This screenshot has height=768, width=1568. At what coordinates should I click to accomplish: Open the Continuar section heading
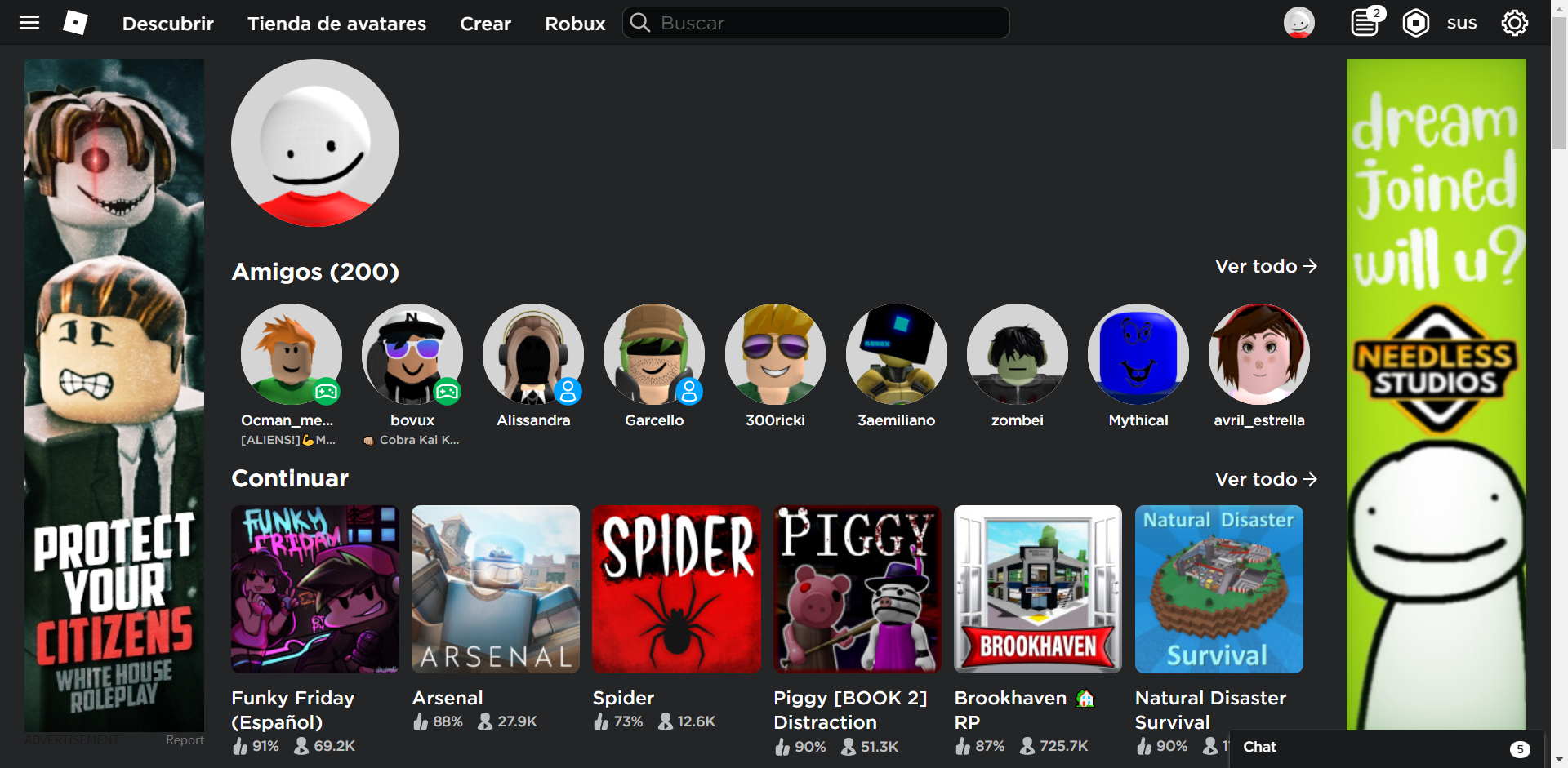pos(290,478)
